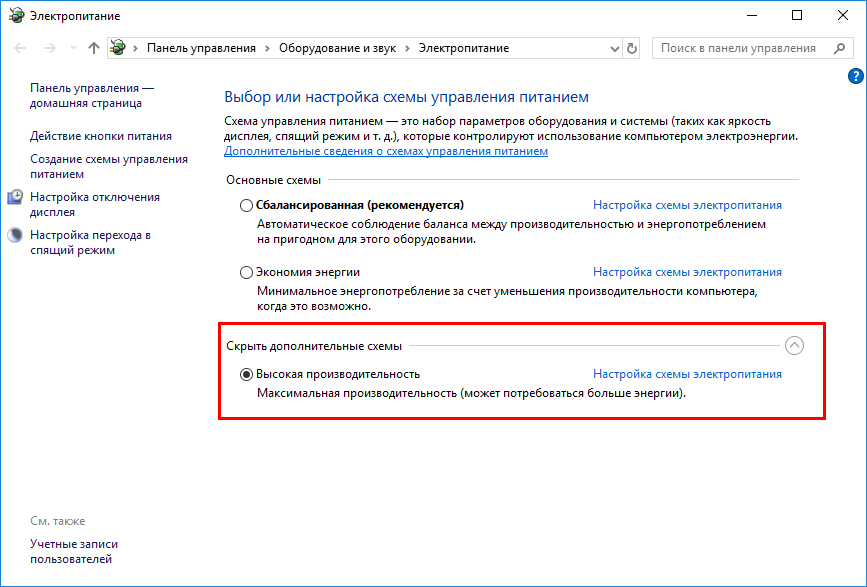
Task: Click the power options icon in address bar
Action: 118,48
